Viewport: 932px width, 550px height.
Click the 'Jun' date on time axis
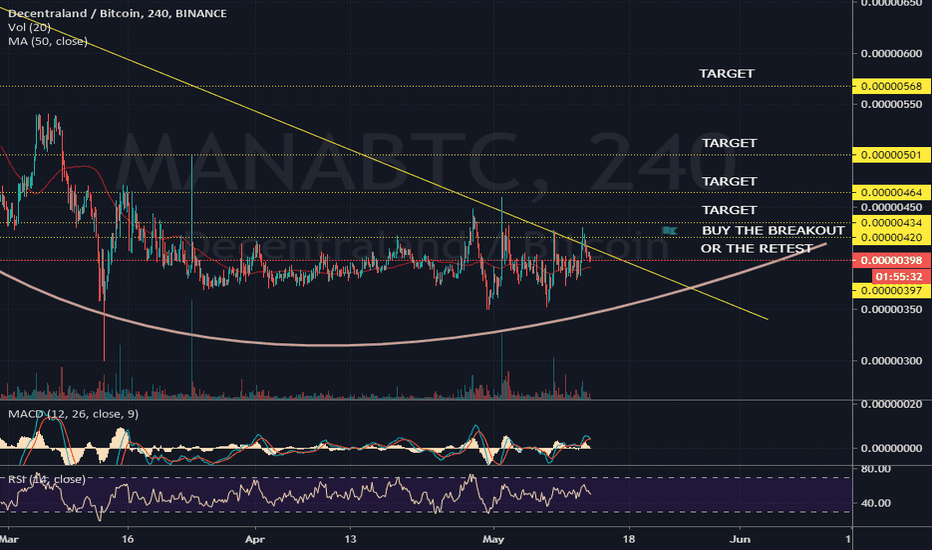[x=740, y=539]
